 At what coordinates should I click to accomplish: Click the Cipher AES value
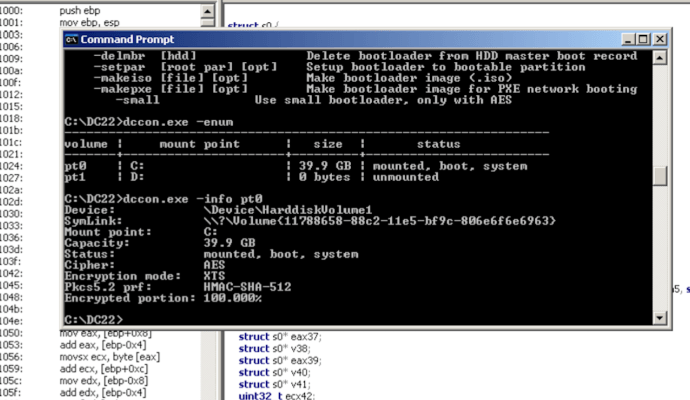click(214, 265)
